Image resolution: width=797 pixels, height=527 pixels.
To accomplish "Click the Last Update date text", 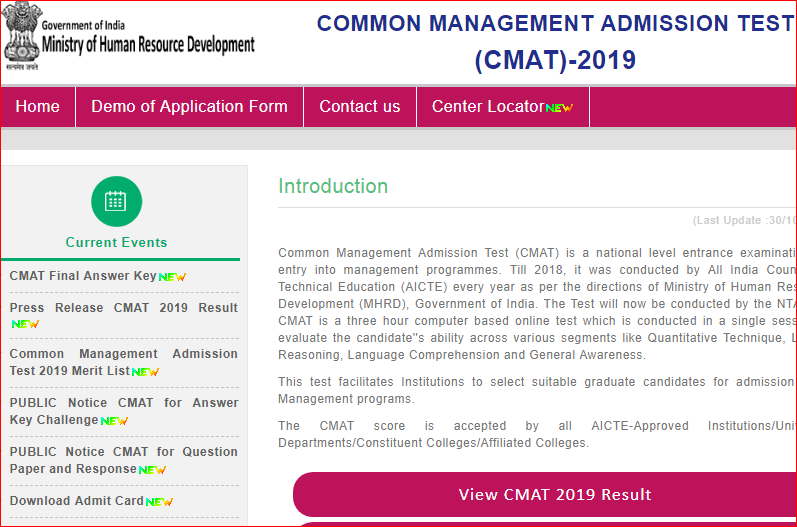I will [744, 221].
